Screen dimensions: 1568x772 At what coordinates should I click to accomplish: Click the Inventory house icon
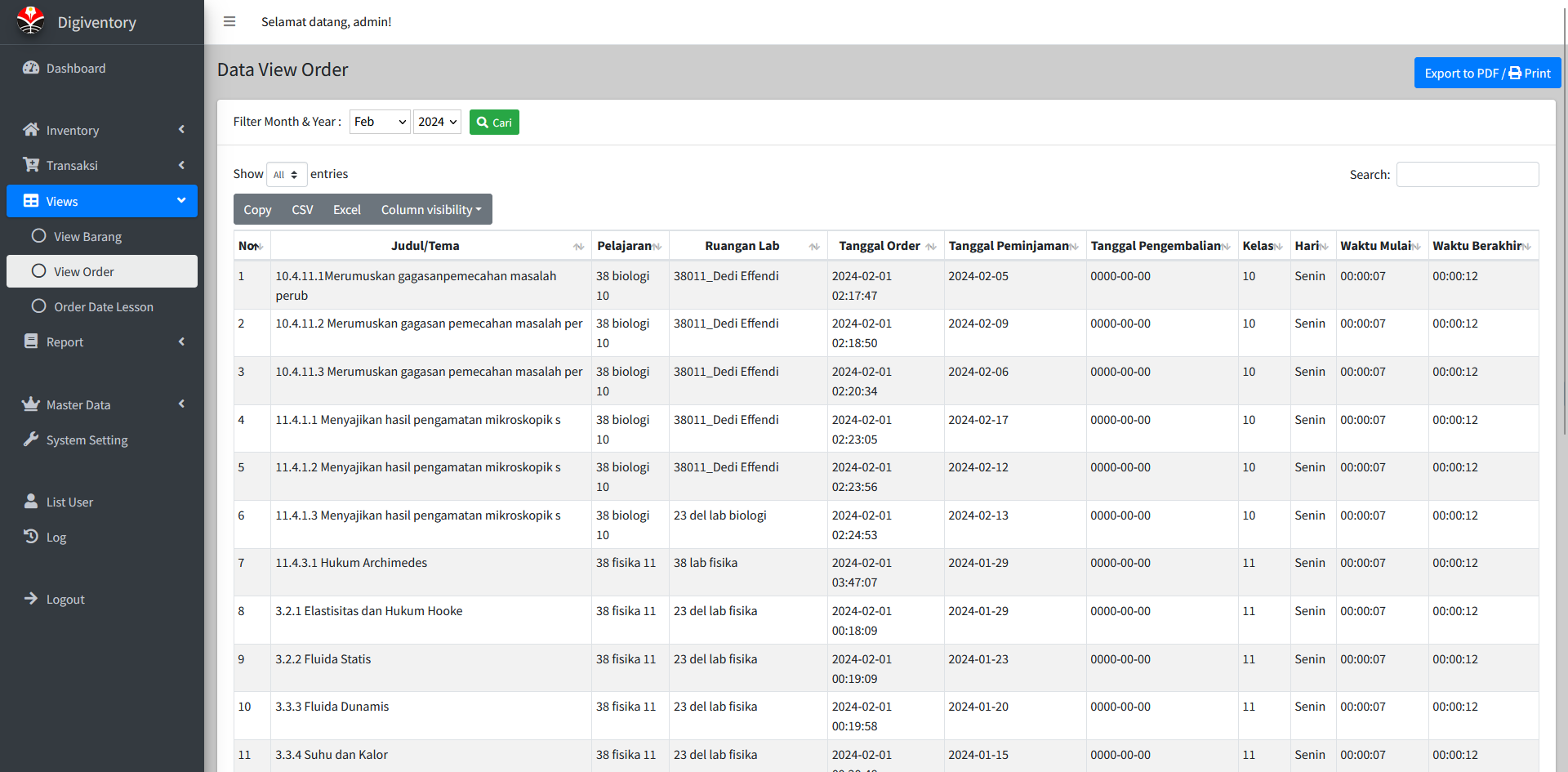point(31,130)
